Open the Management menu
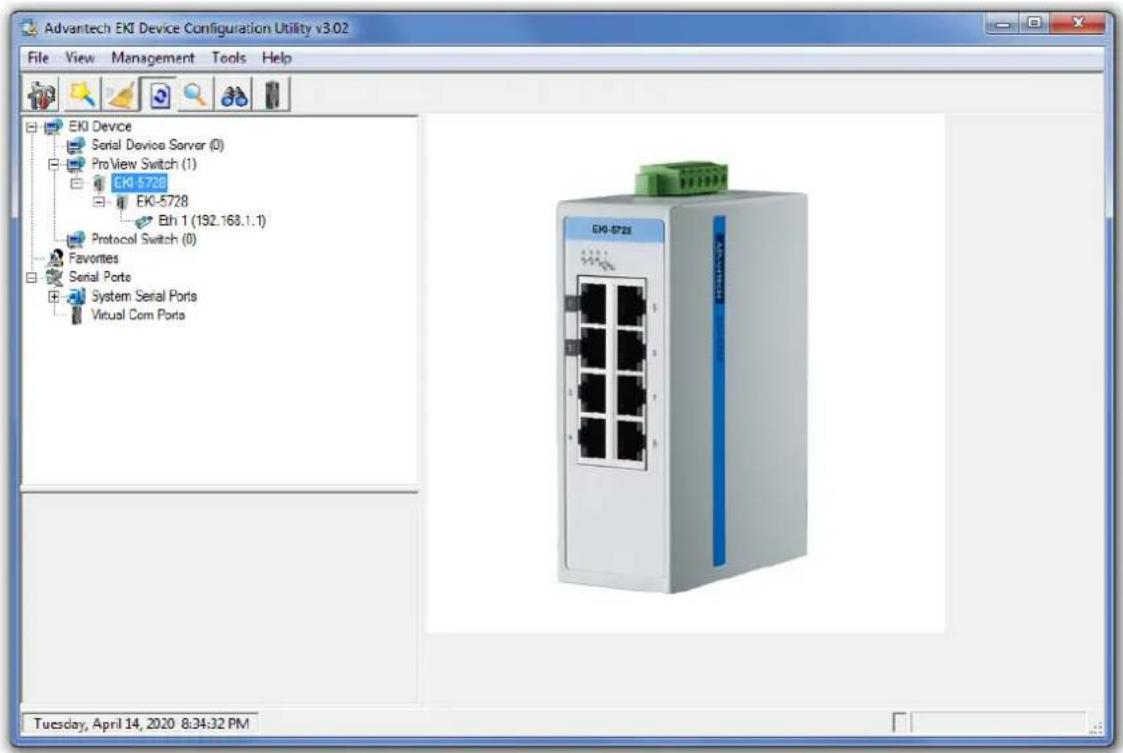Image resolution: width=1123 pixels, height=753 pixels. 153,57
